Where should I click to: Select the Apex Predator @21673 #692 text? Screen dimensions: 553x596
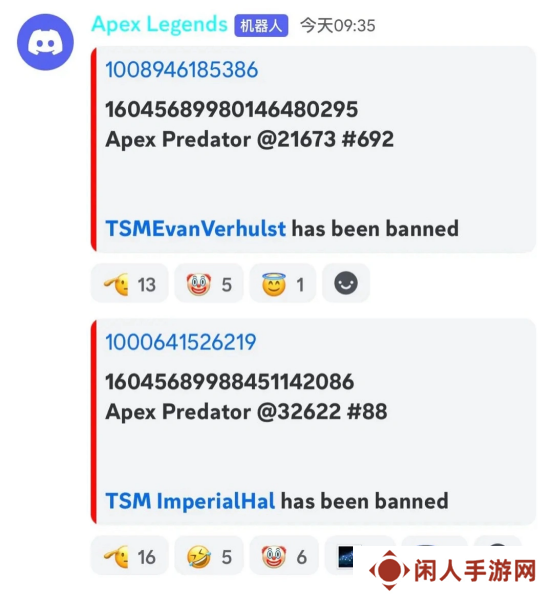[x=249, y=139]
